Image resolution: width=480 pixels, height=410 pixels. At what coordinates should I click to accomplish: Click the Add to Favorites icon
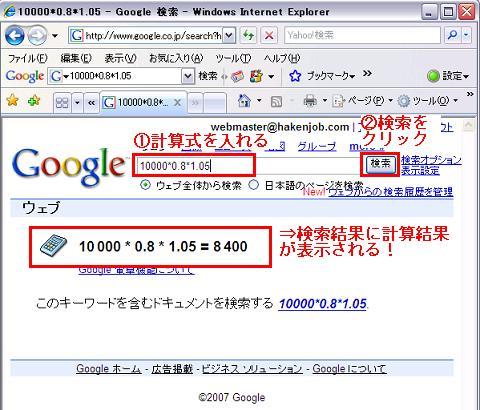pyautogui.click(x=34, y=101)
